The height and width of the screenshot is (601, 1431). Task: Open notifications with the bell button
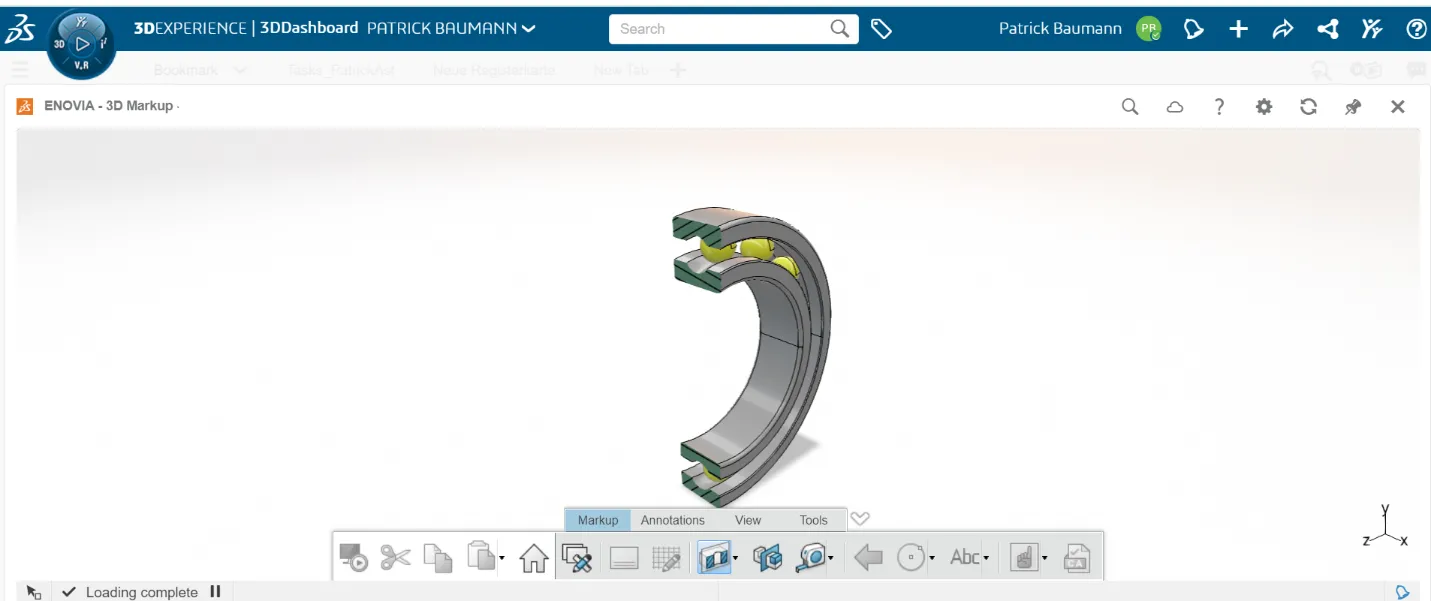(x=1193, y=28)
